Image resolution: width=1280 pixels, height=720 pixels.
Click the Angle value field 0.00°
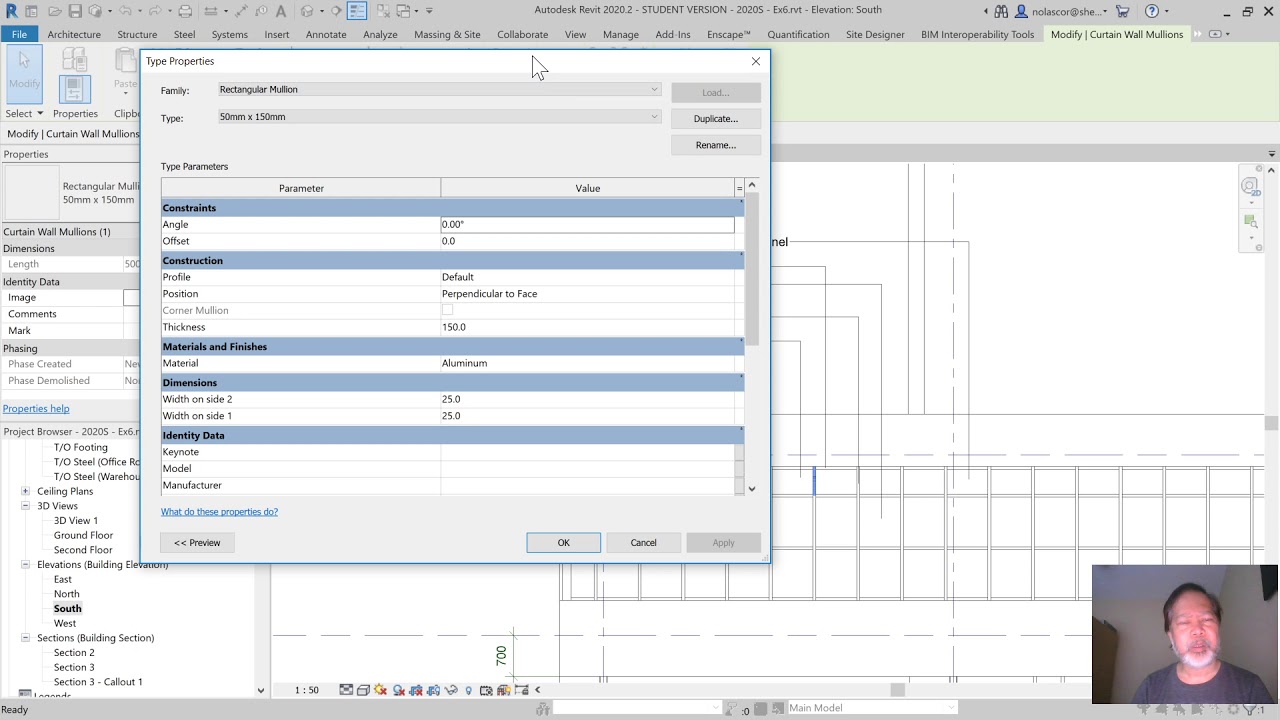pos(587,225)
